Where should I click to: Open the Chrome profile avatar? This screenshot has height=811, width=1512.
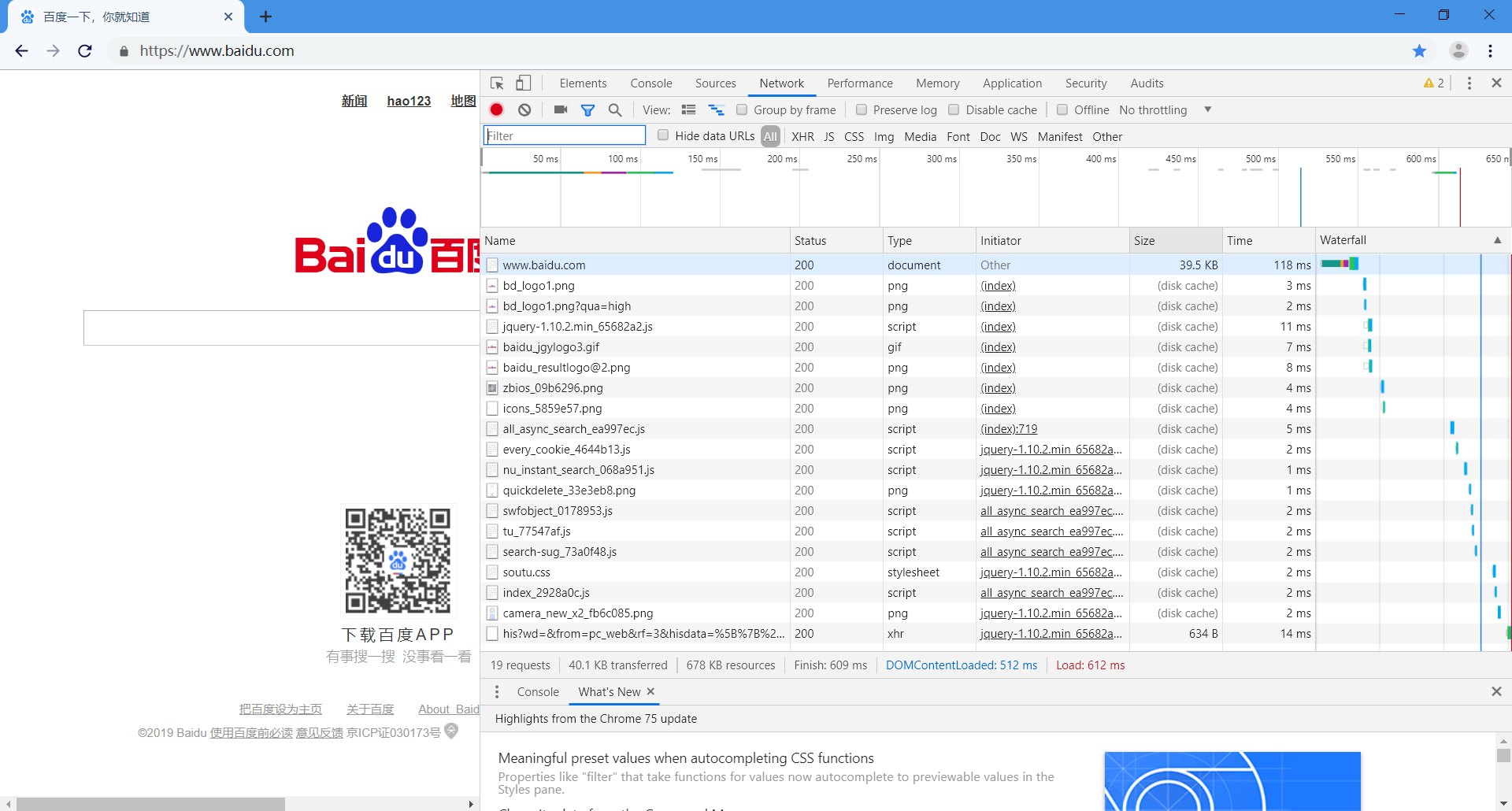(1458, 50)
